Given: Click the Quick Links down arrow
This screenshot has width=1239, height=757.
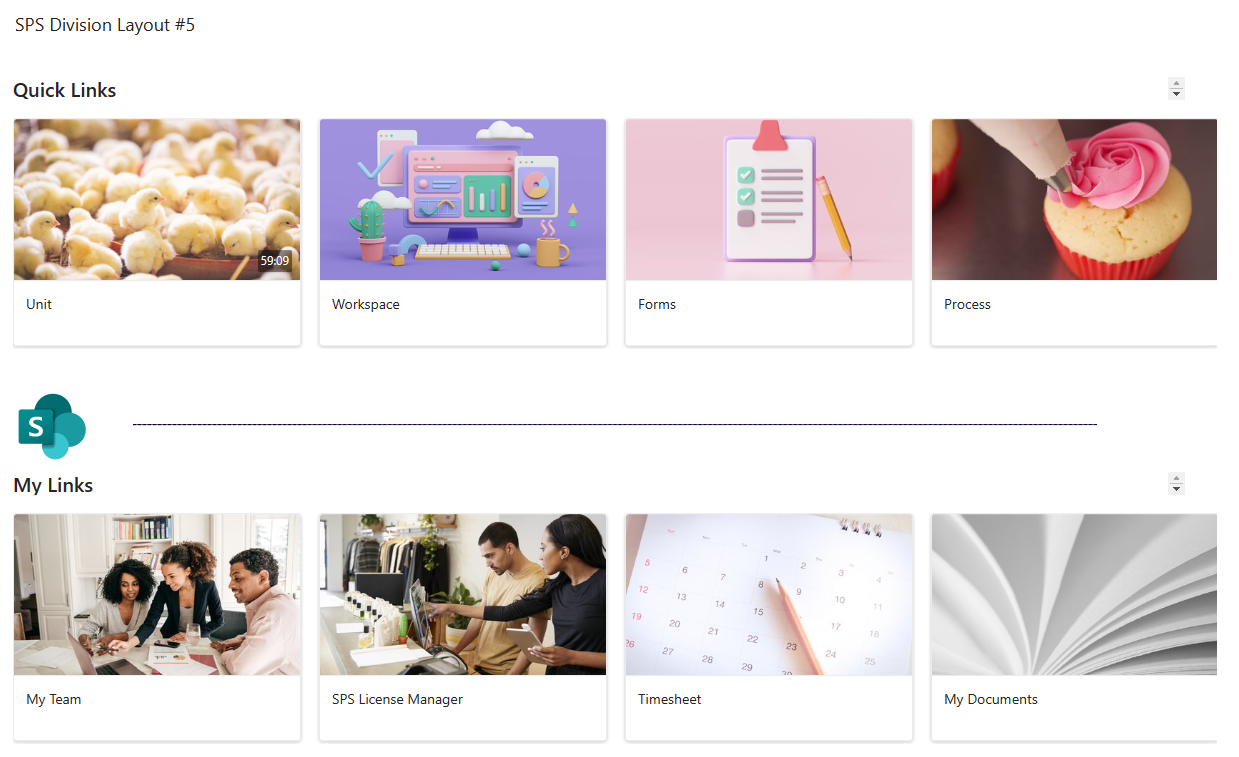Looking at the screenshot, I should (x=1176, y=94).
